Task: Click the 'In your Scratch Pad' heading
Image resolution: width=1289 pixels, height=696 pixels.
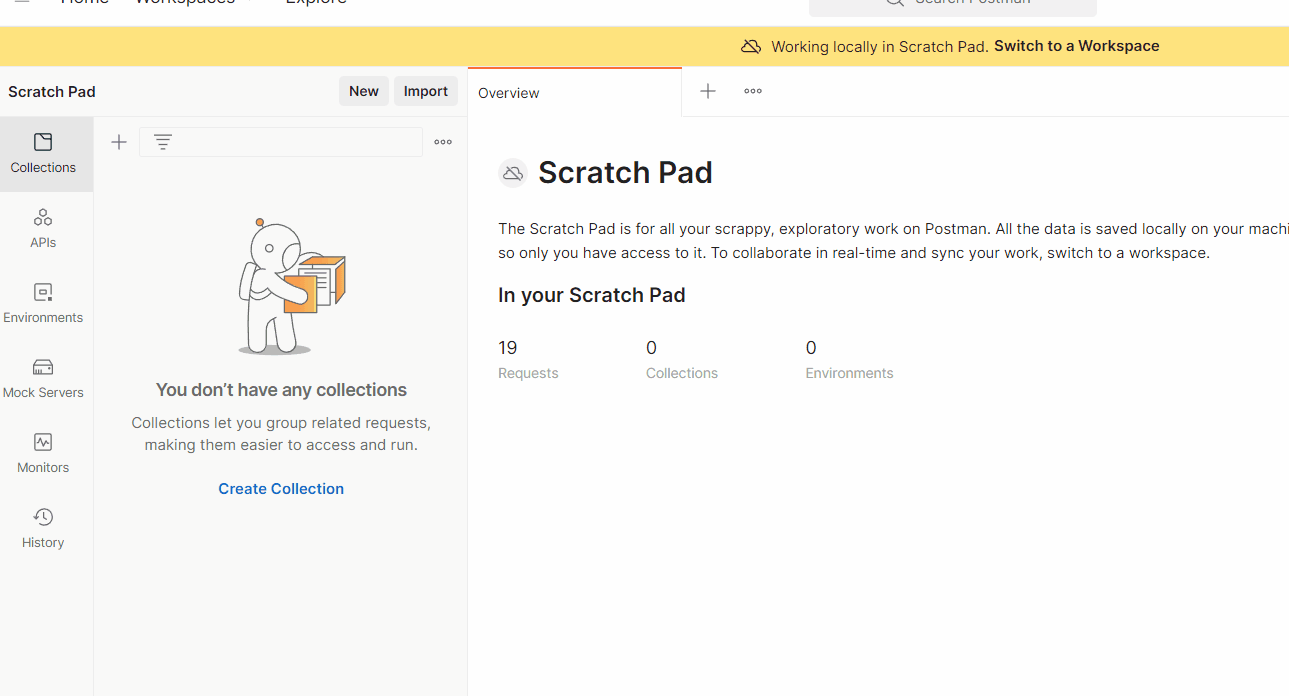Action: pyautogui.click(x=592, y=295)
